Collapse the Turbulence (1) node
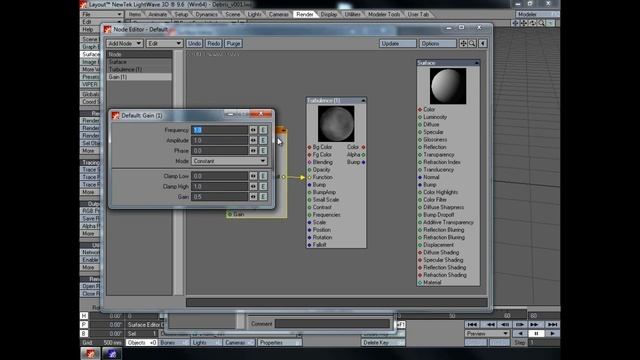Image resolution: width=640 pixels, height=360 pixels. click(363, 100)
